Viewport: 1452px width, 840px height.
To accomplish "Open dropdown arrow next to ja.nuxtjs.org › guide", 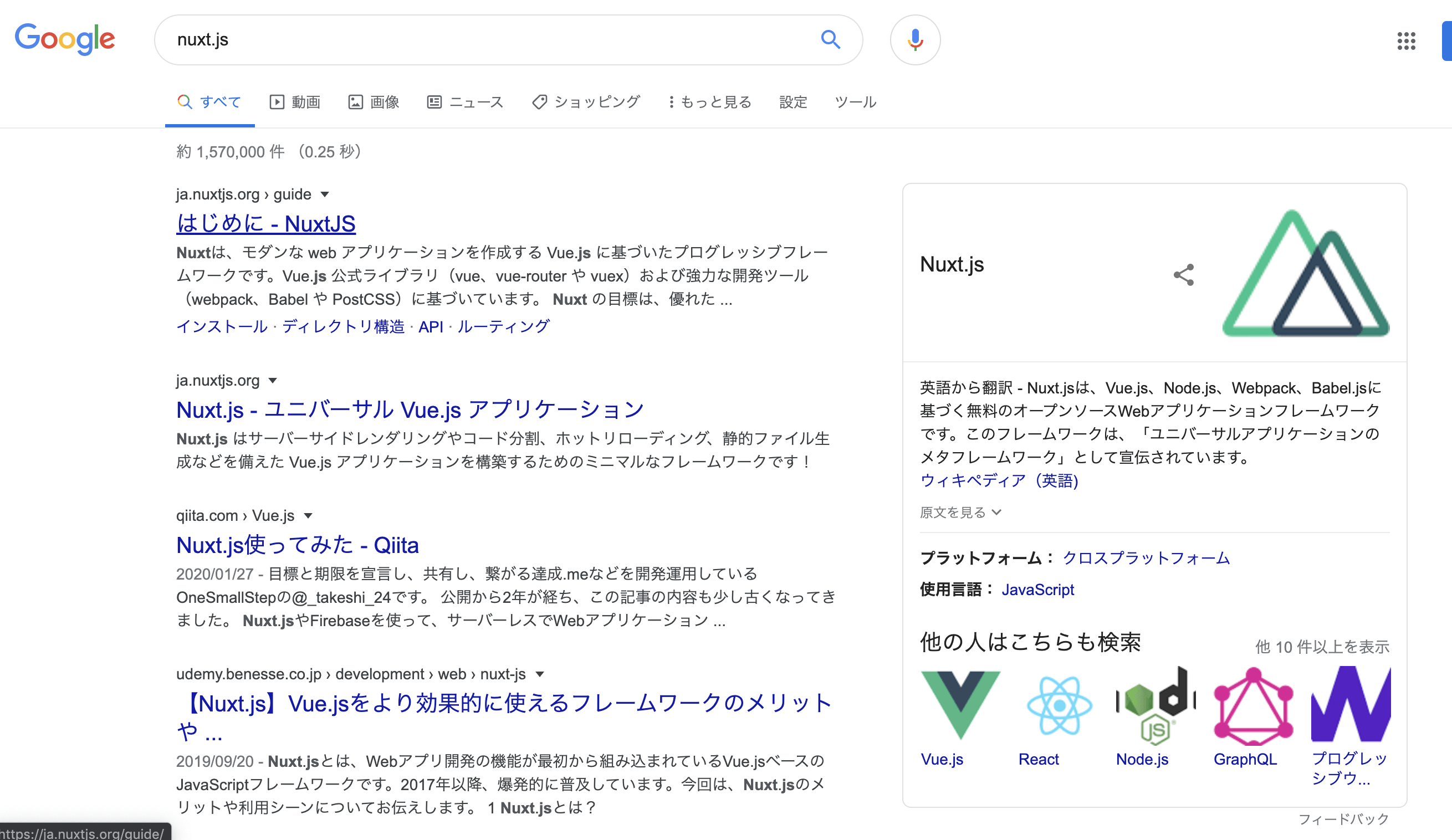I will pos(325,194).
